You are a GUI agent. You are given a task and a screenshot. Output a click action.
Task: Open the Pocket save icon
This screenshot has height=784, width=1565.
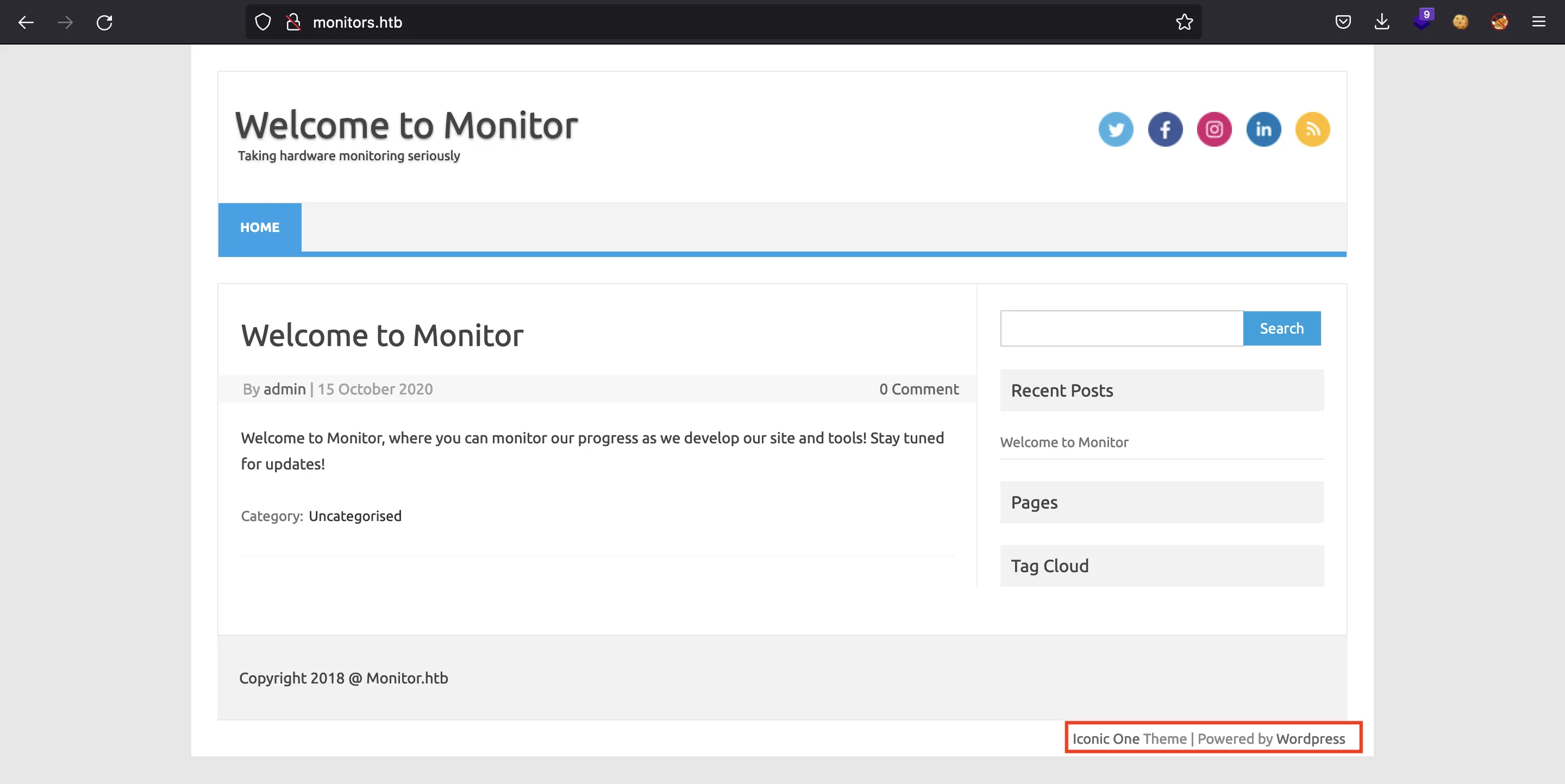coord(1343,22)
